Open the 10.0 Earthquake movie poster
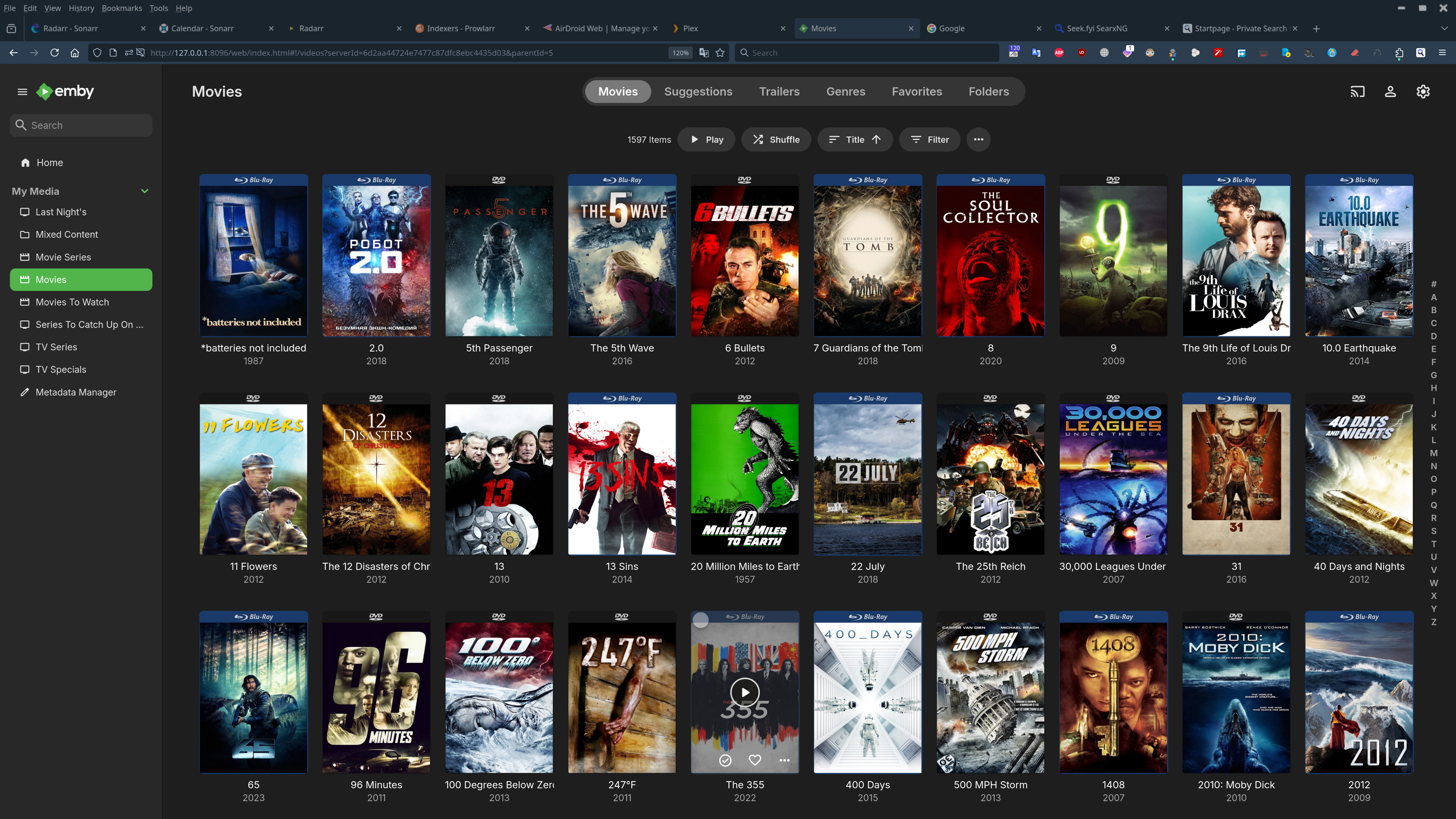1456x819 pixels. click(x=1359, y=256)
